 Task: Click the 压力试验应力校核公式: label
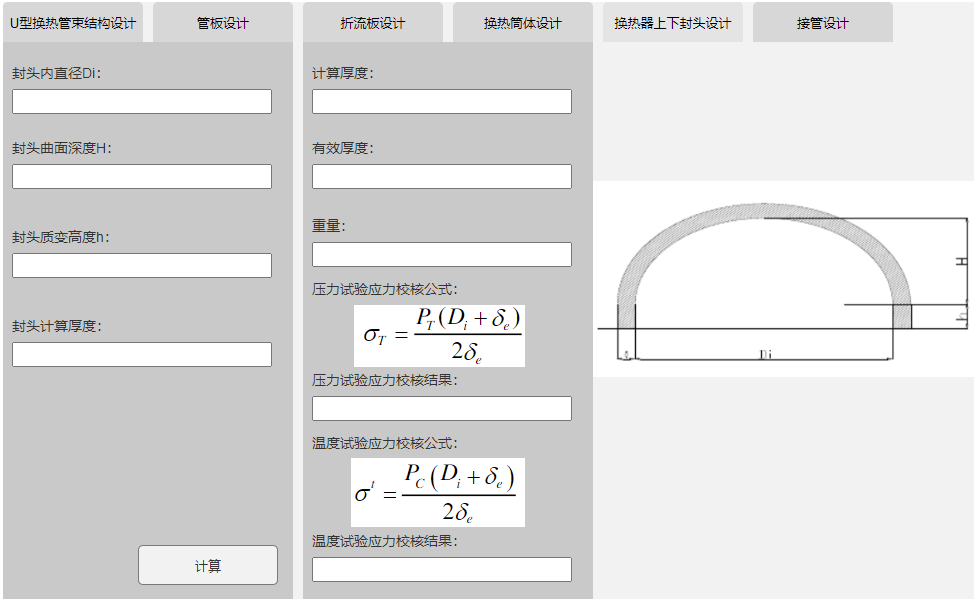(x=384, y=290)
